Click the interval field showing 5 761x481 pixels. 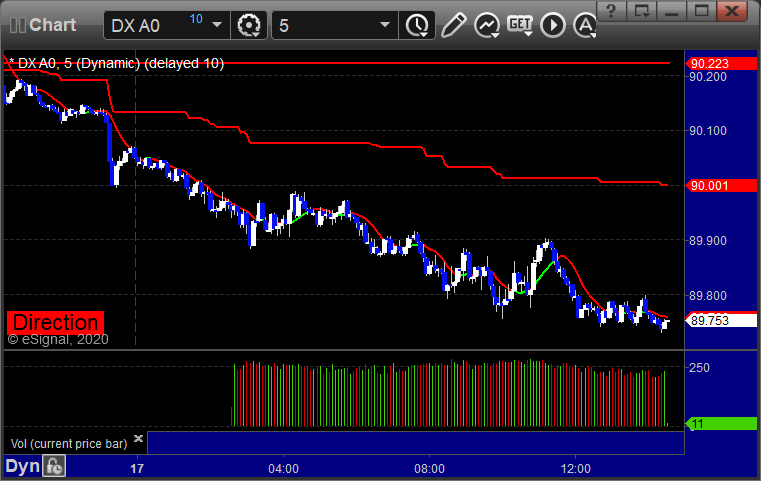335,25
